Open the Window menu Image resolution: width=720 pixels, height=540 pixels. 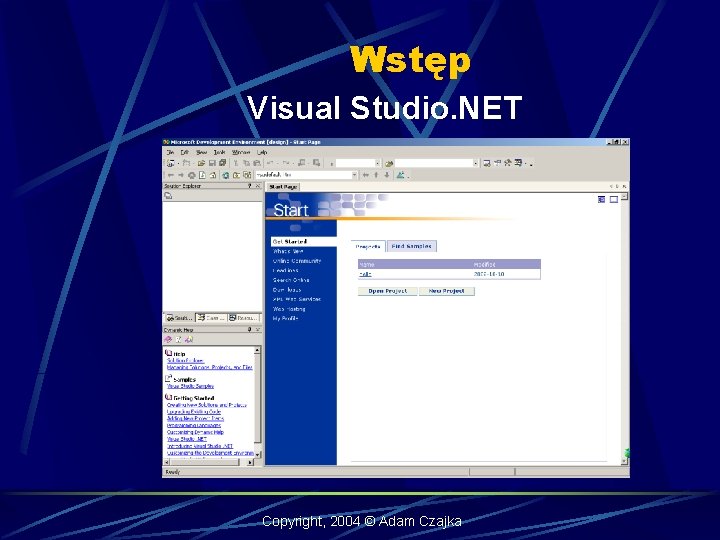tap(241, 152)
